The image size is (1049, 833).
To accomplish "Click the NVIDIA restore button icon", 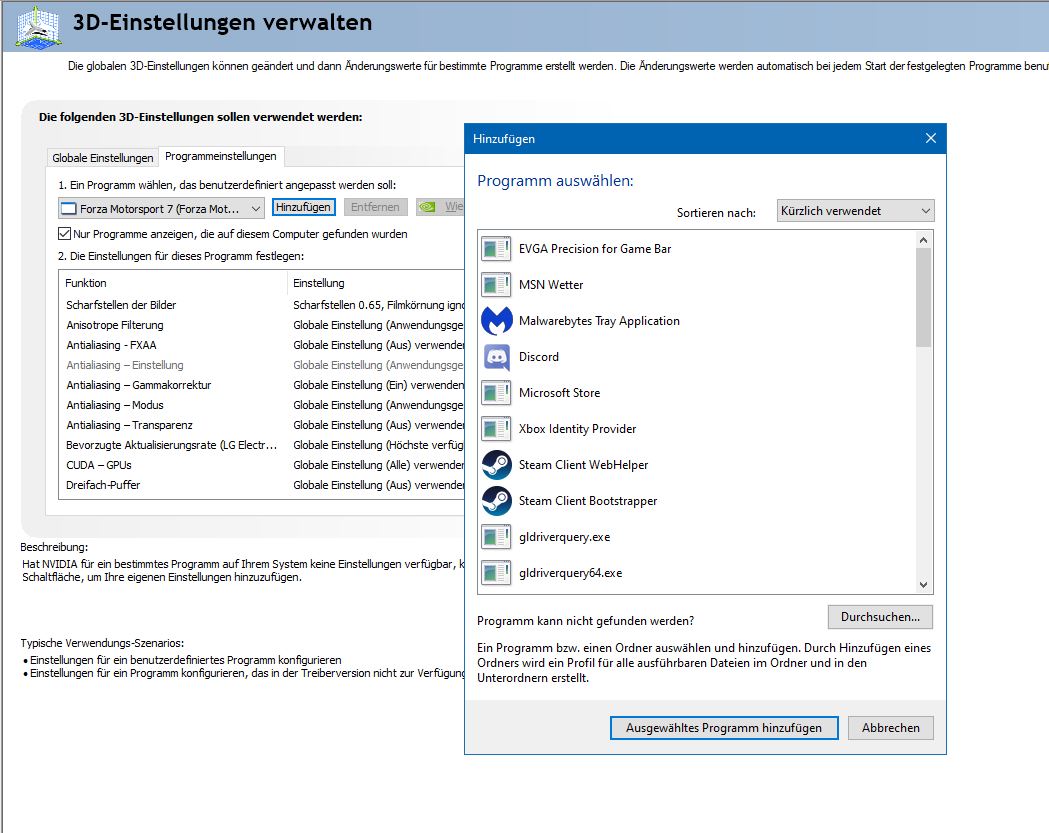I will (x=427, y=207).
